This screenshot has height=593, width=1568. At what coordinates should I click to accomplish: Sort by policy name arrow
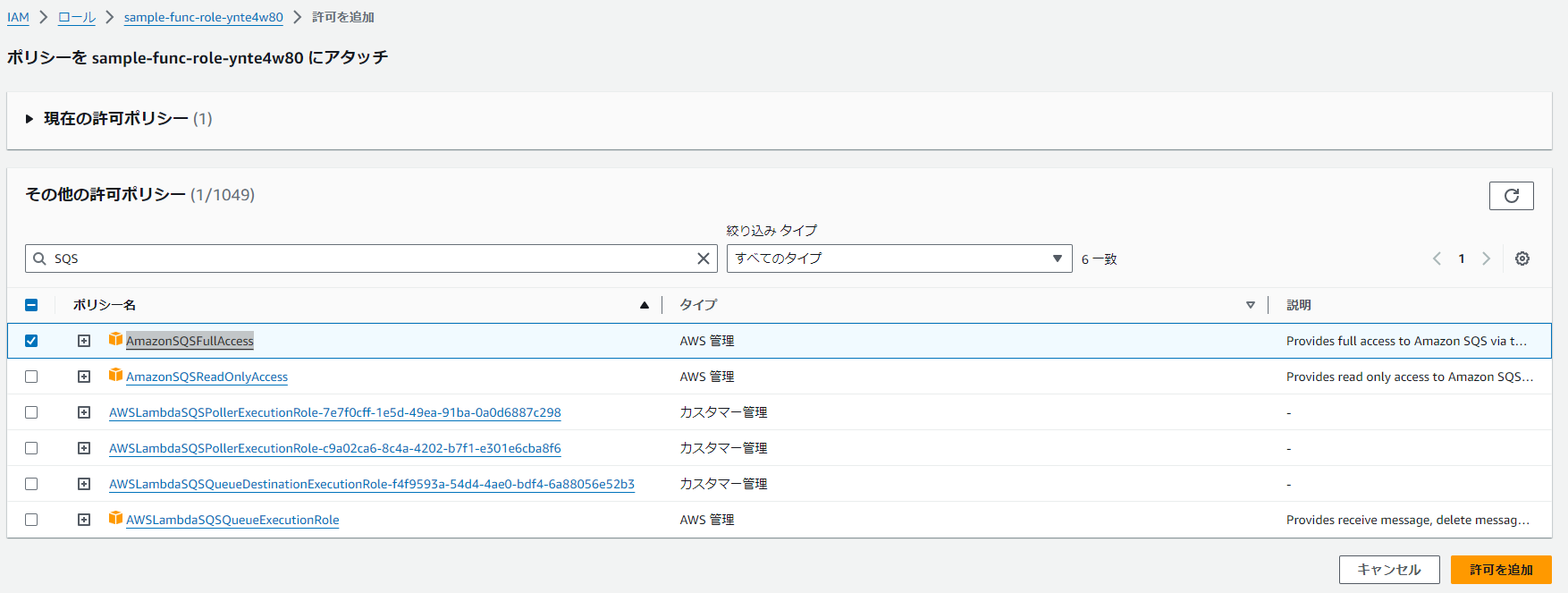tap(644, 305)
